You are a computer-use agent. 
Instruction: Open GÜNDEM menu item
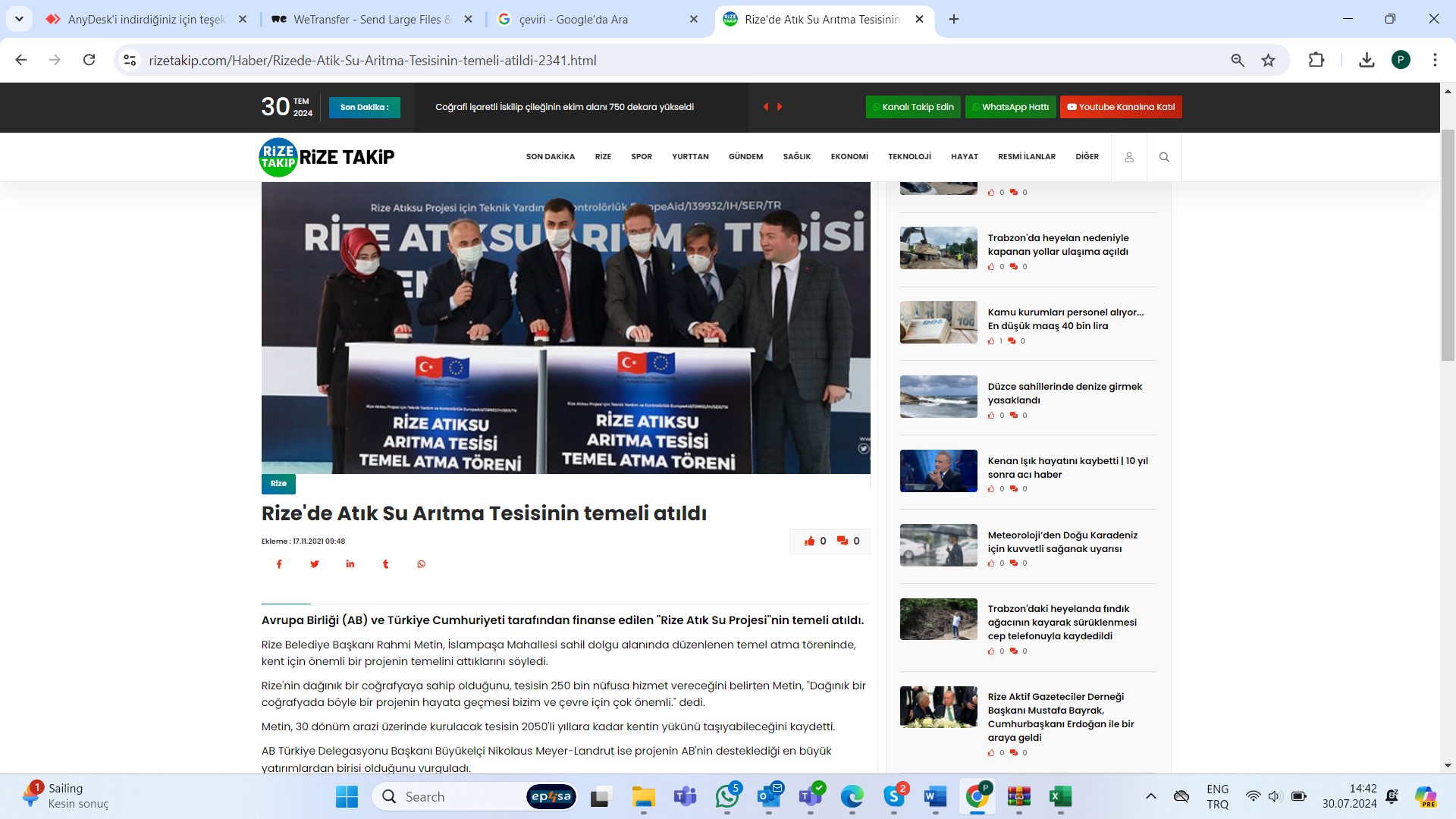point(745,157)
